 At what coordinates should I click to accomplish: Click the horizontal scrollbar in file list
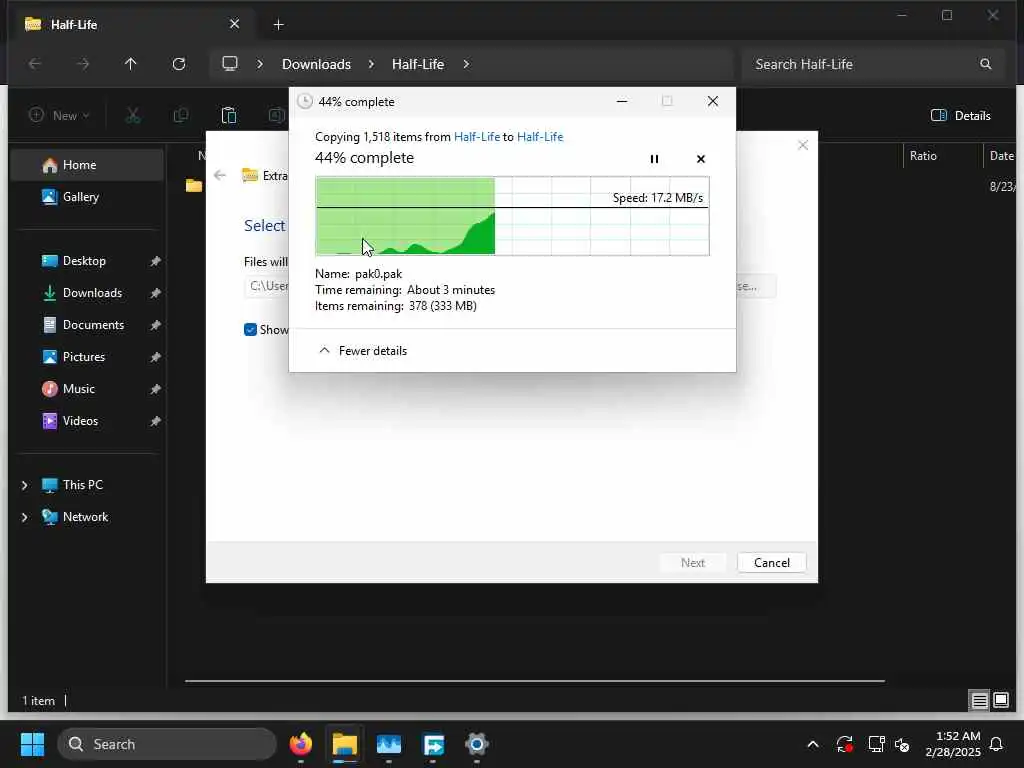(534, 681)
